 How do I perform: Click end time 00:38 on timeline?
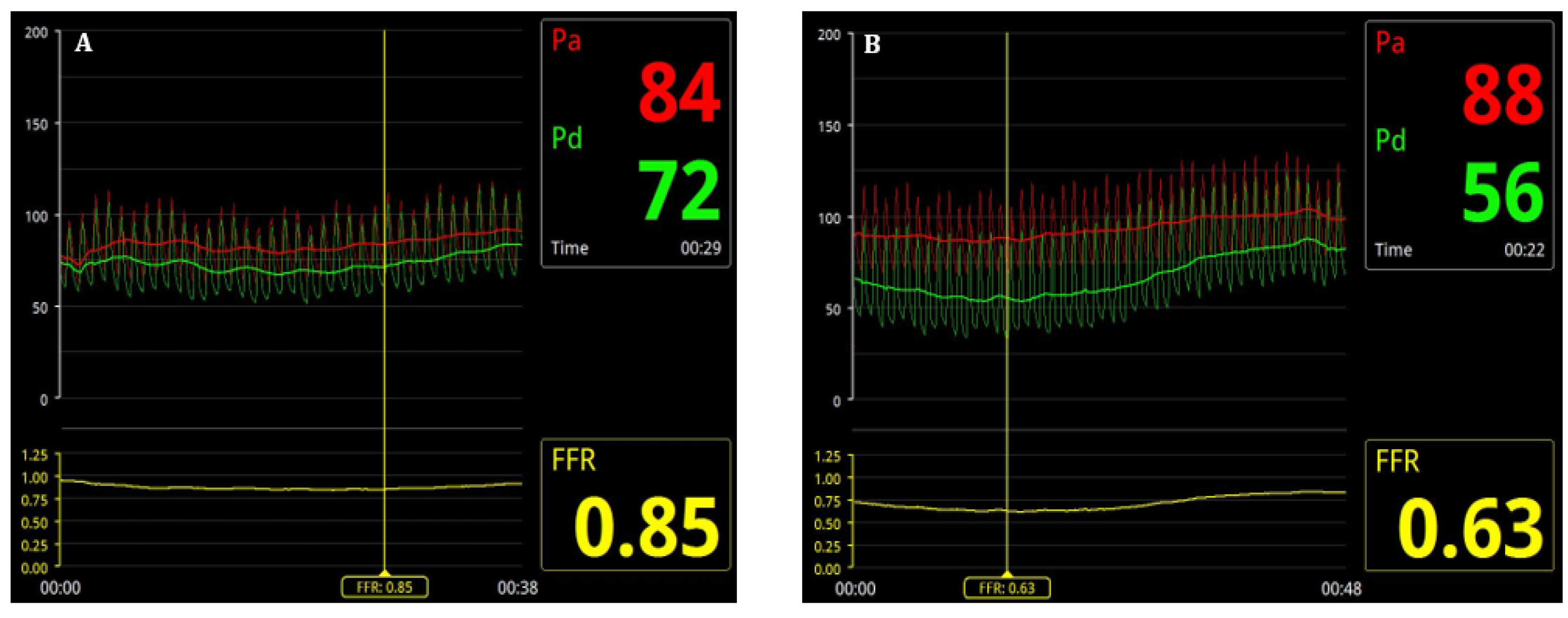(518, 588)
